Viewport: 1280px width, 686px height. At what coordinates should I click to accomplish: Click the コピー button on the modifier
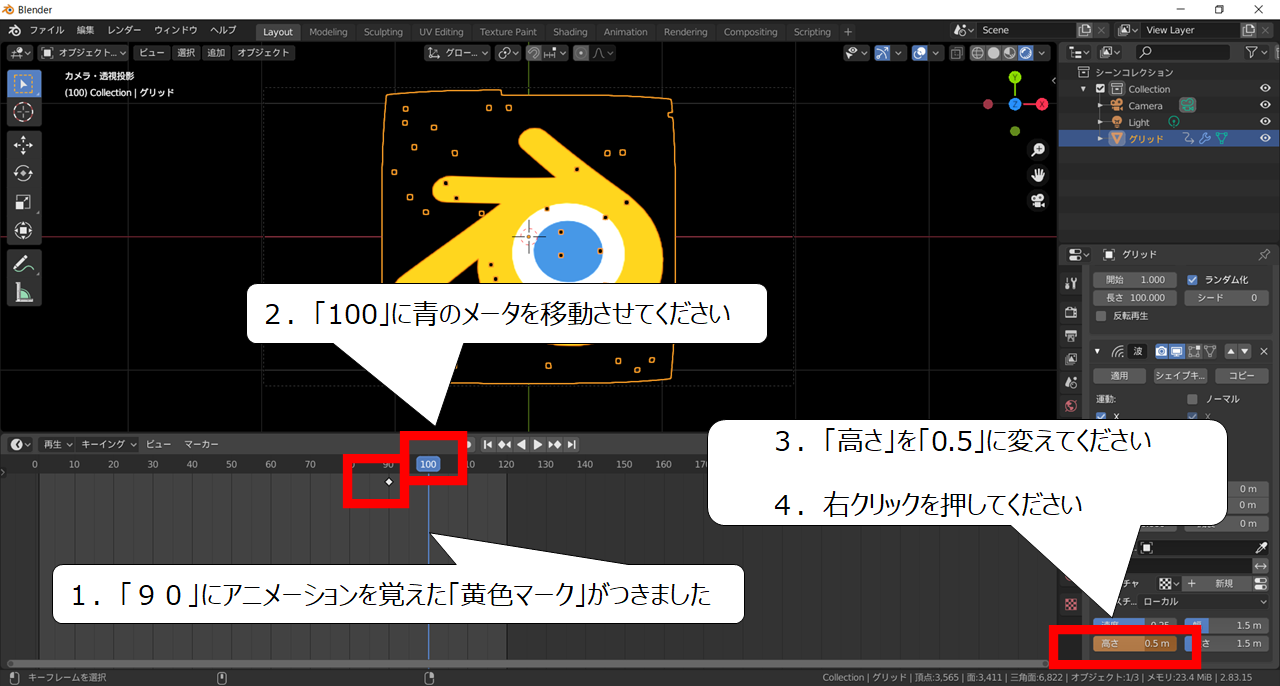tap(1241, 376)
